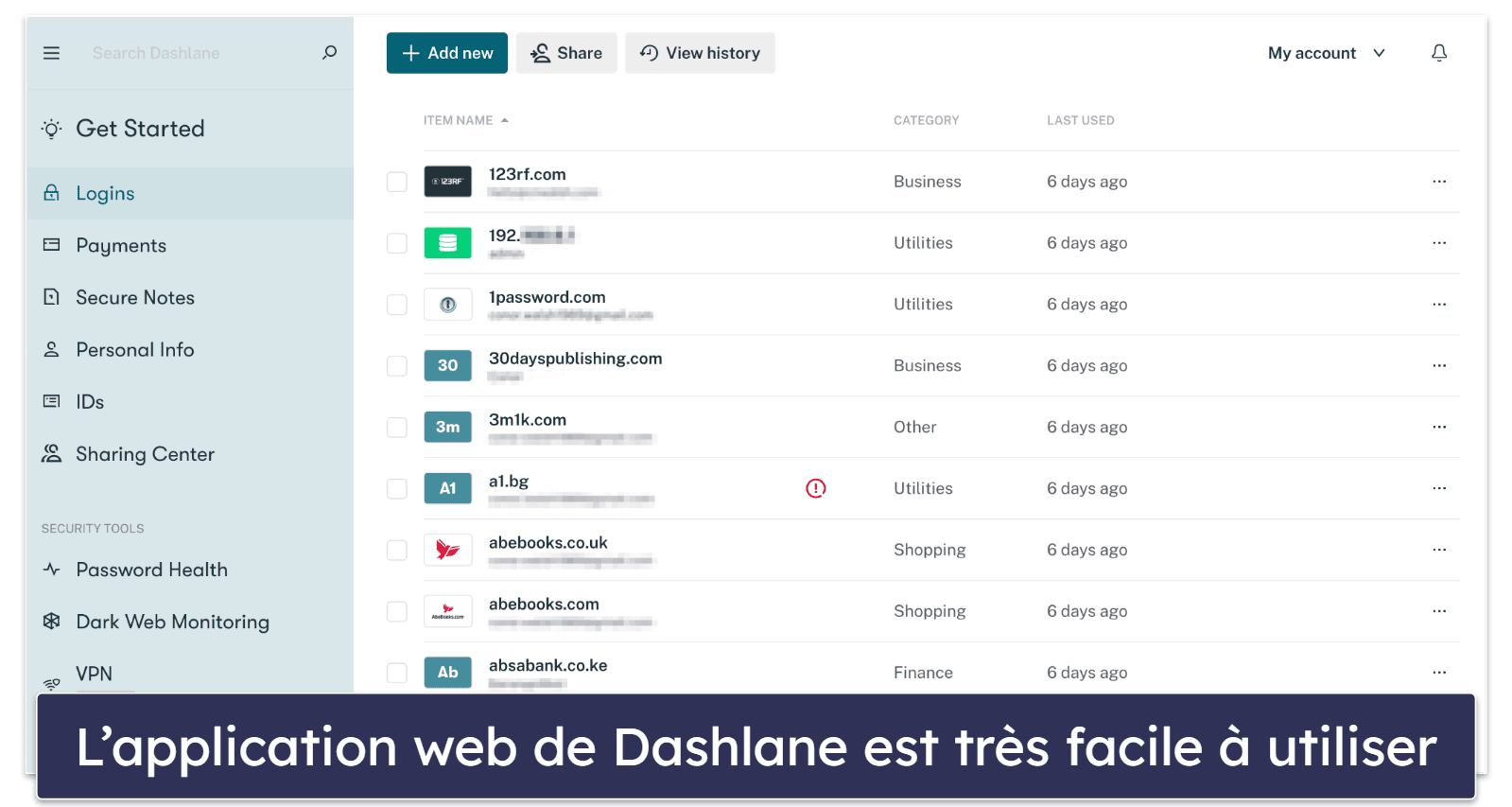
Task: Click the red warning icon on a1.bg
Action: point(815,488)
